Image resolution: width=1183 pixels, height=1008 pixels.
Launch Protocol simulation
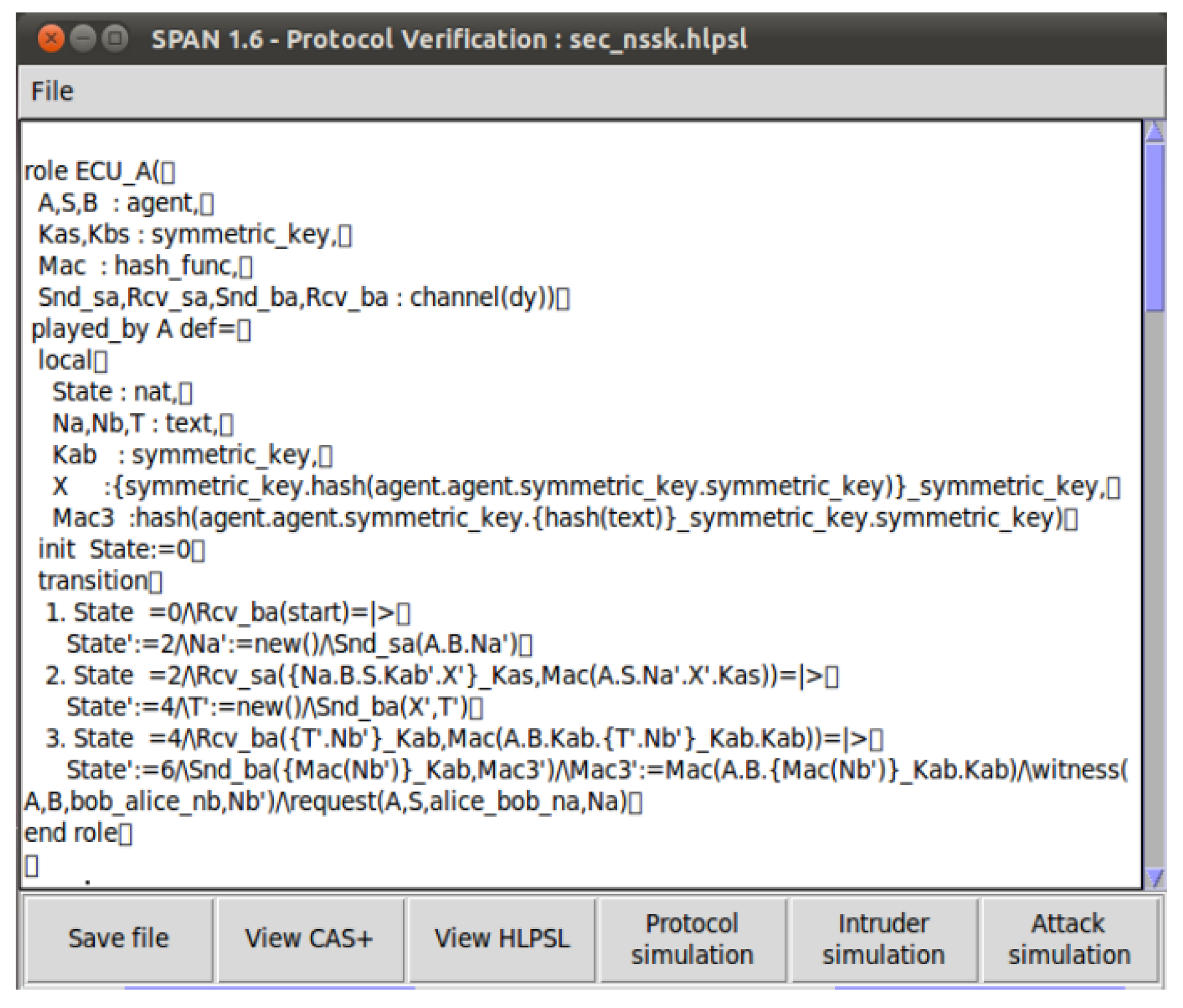(692, 938)
